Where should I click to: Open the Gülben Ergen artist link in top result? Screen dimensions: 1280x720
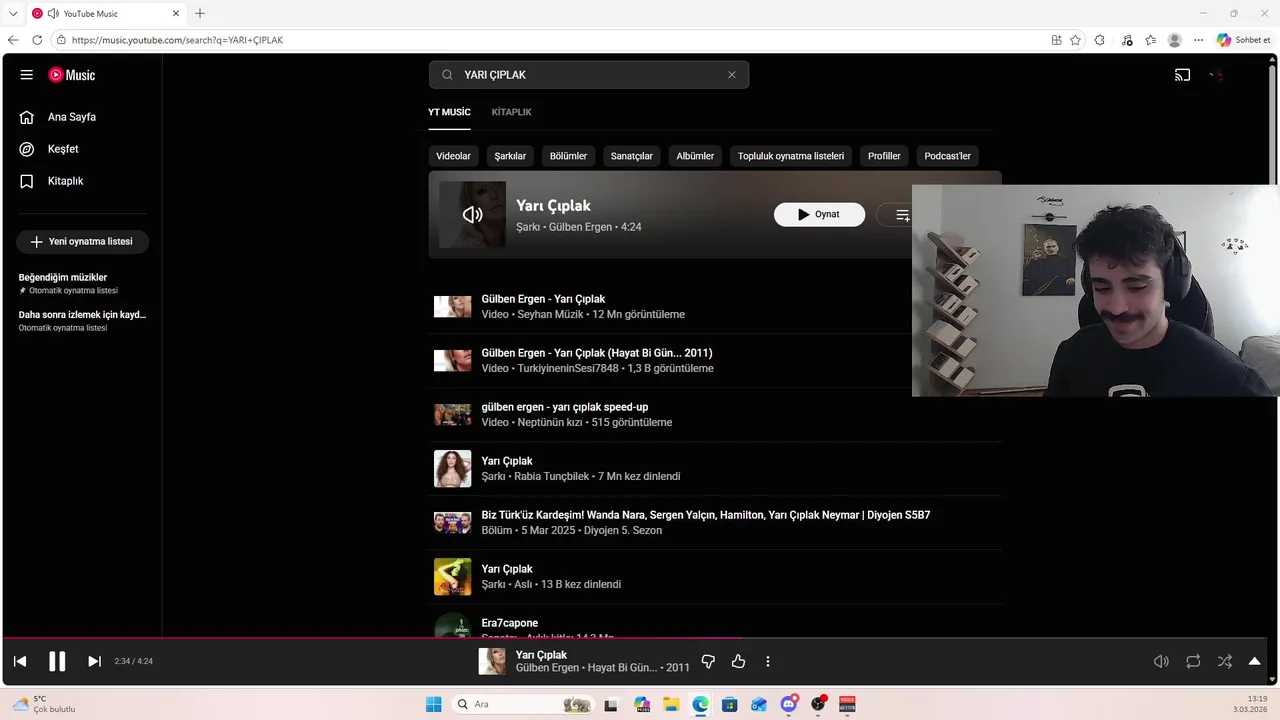point(580,227)
